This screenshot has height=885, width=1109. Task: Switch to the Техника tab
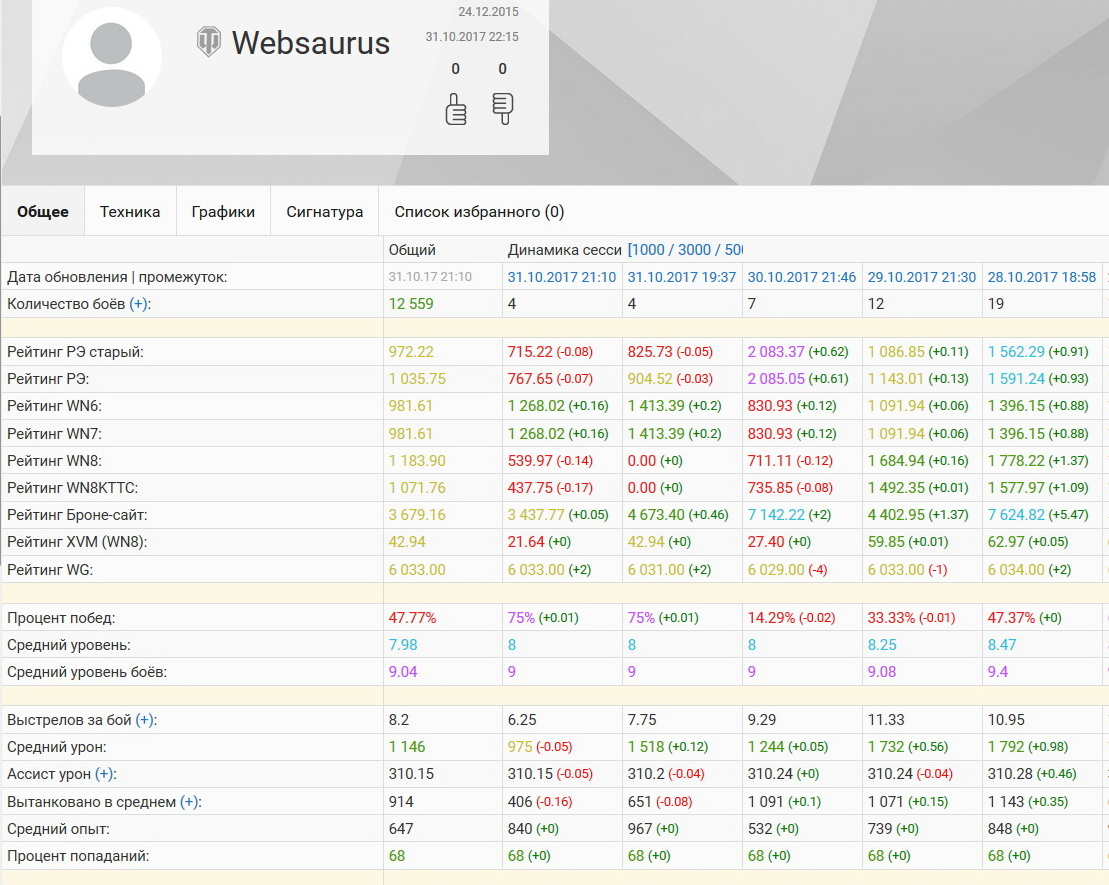(x=130, y=212)
